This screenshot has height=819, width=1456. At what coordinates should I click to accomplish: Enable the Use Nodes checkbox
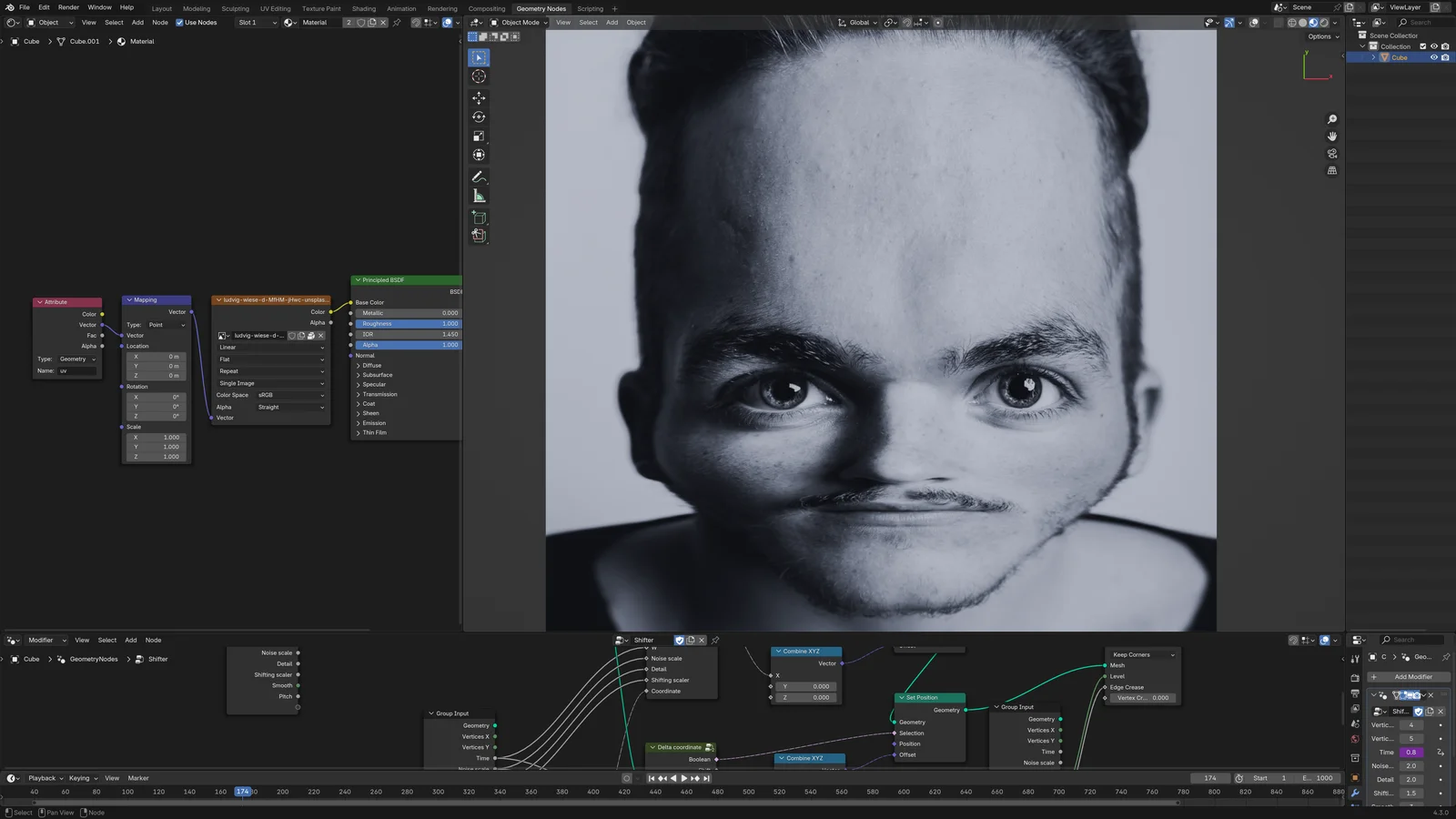[179, 23]
